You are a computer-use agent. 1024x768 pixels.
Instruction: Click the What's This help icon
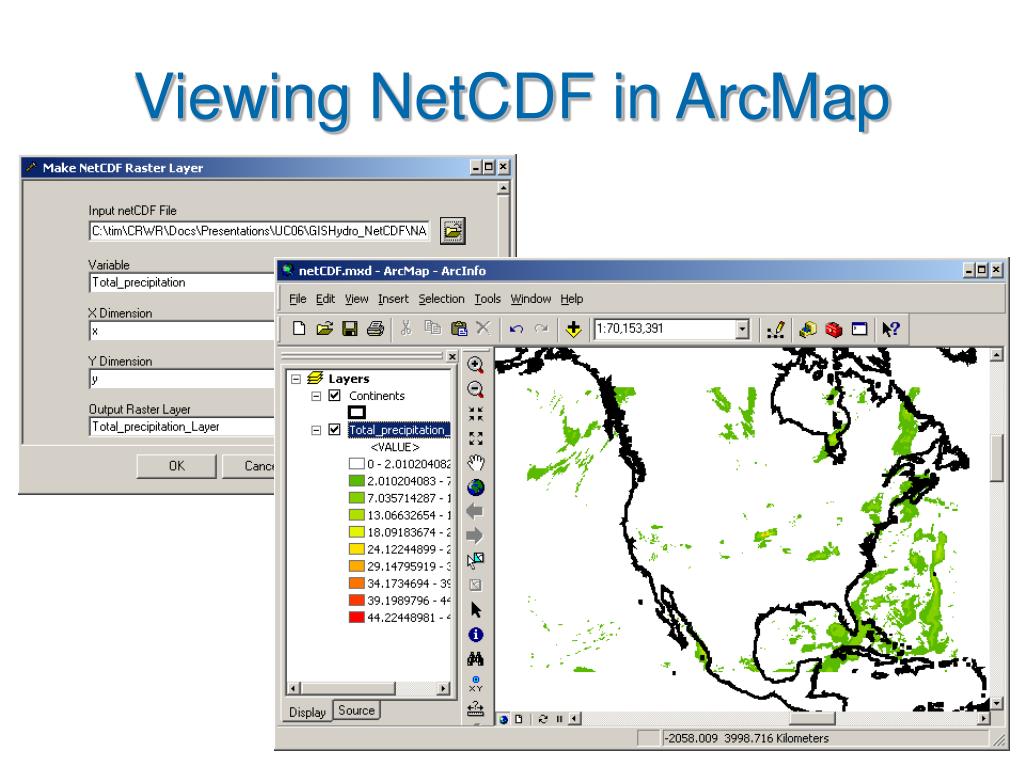[x=891, y=329]
